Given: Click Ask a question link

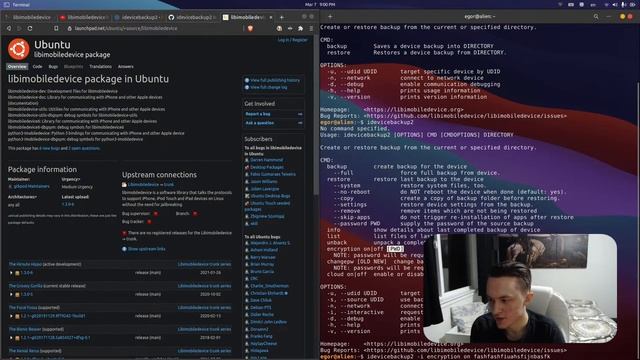Looking at the screenshot, I should coord(260,123).
